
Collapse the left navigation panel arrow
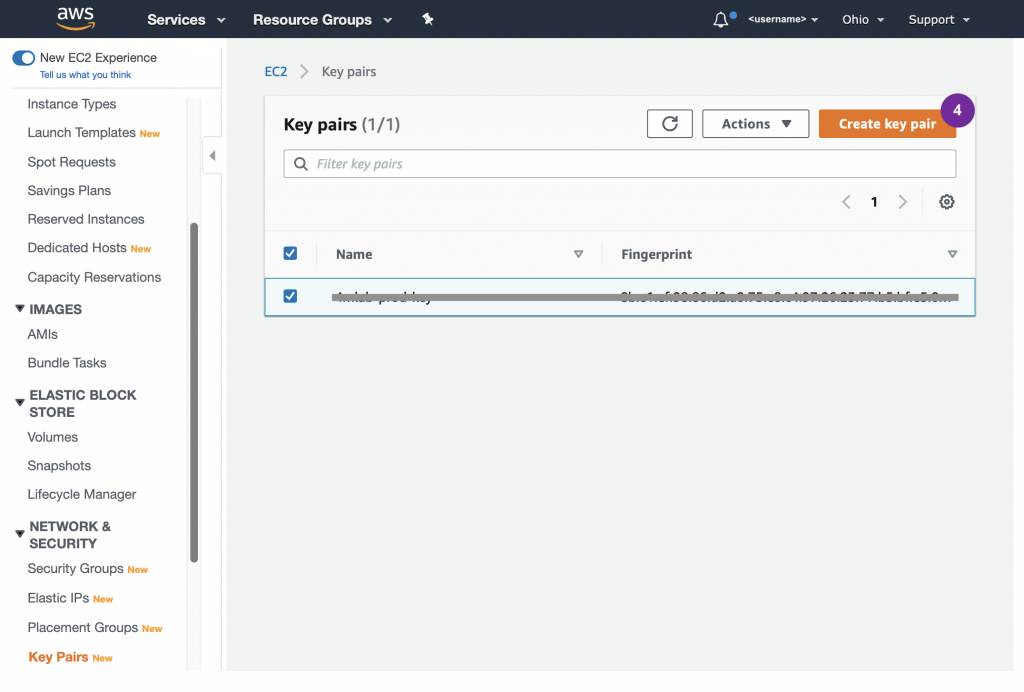[x=212, y=156]
